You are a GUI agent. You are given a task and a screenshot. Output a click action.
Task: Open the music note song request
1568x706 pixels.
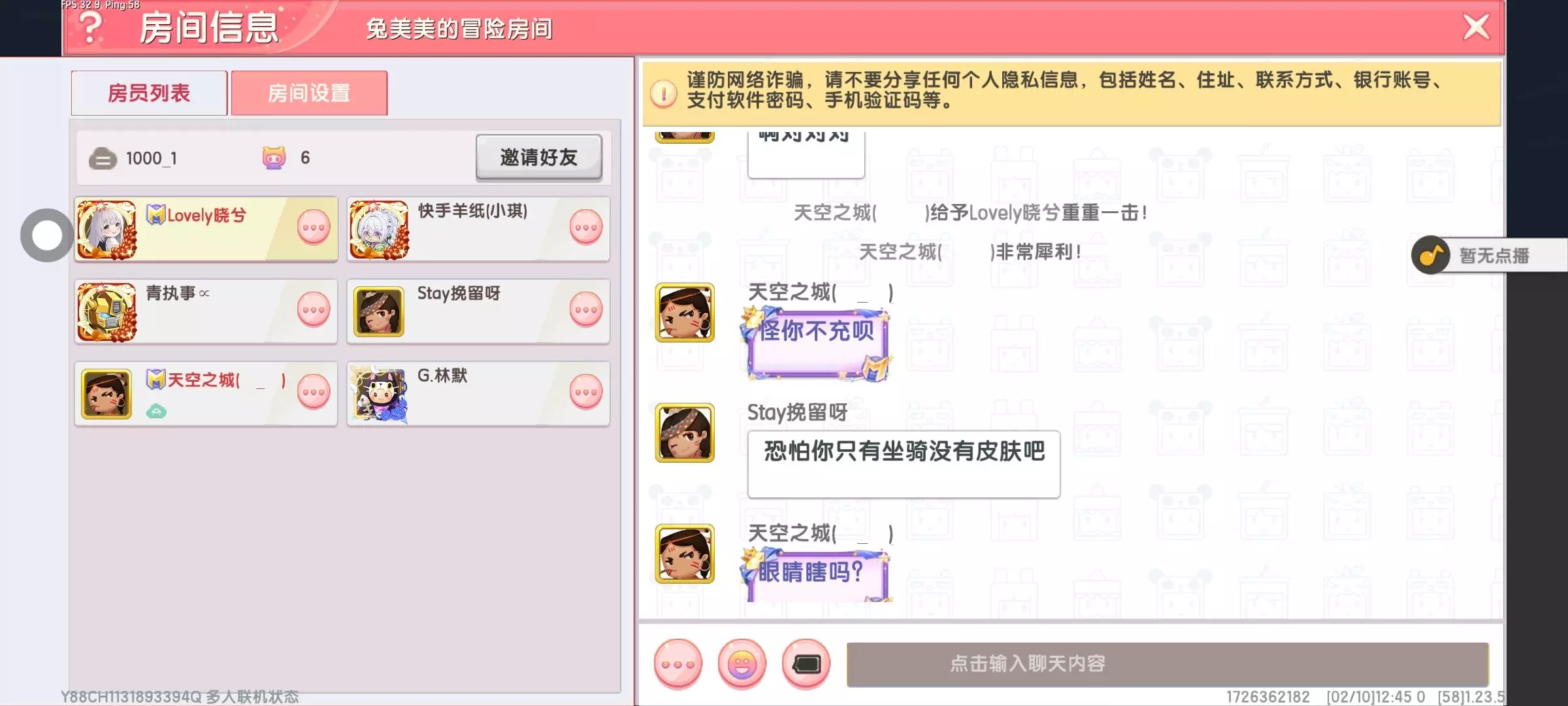1431,255
